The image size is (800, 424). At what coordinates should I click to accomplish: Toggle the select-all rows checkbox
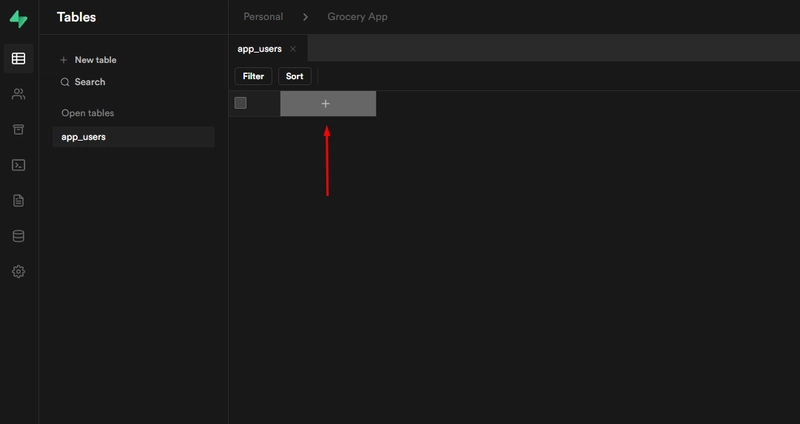(240, 103)
